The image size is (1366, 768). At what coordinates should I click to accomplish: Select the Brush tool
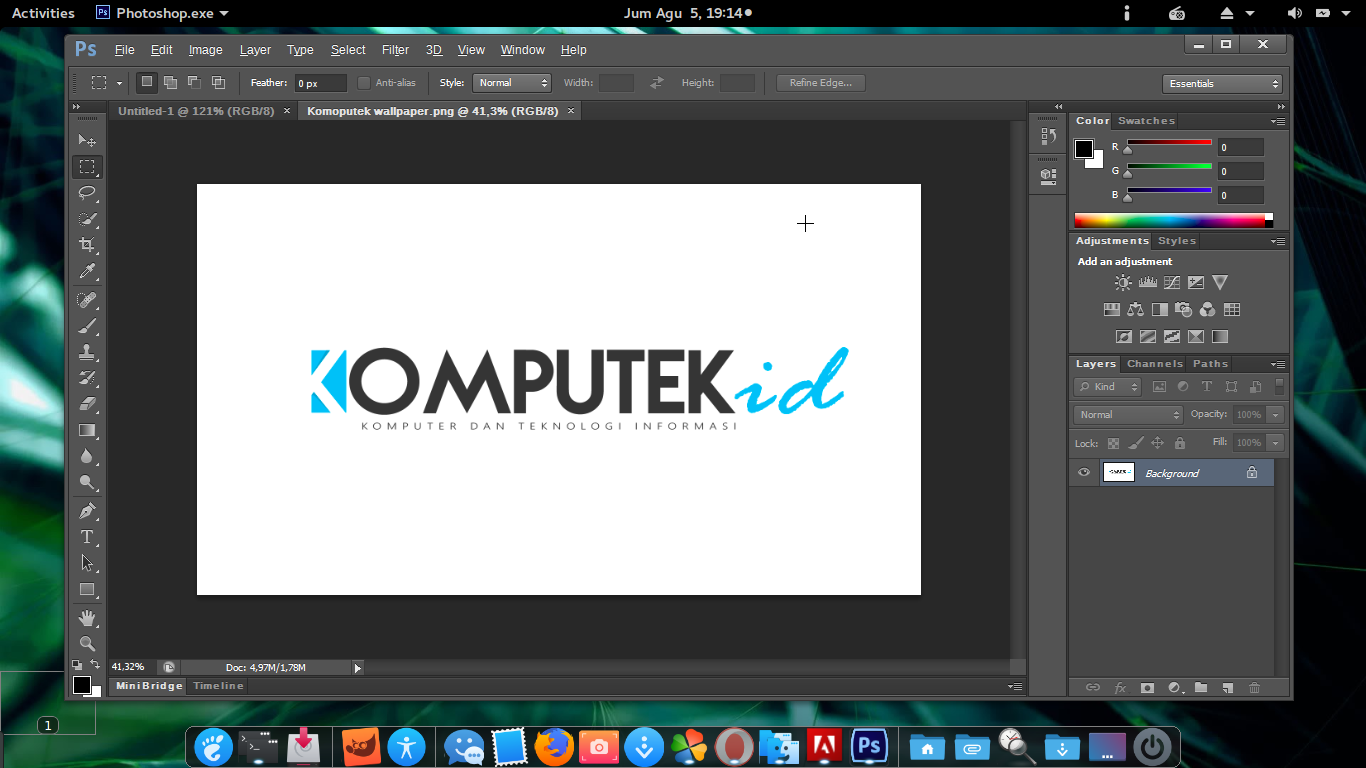tap(87, 326)
